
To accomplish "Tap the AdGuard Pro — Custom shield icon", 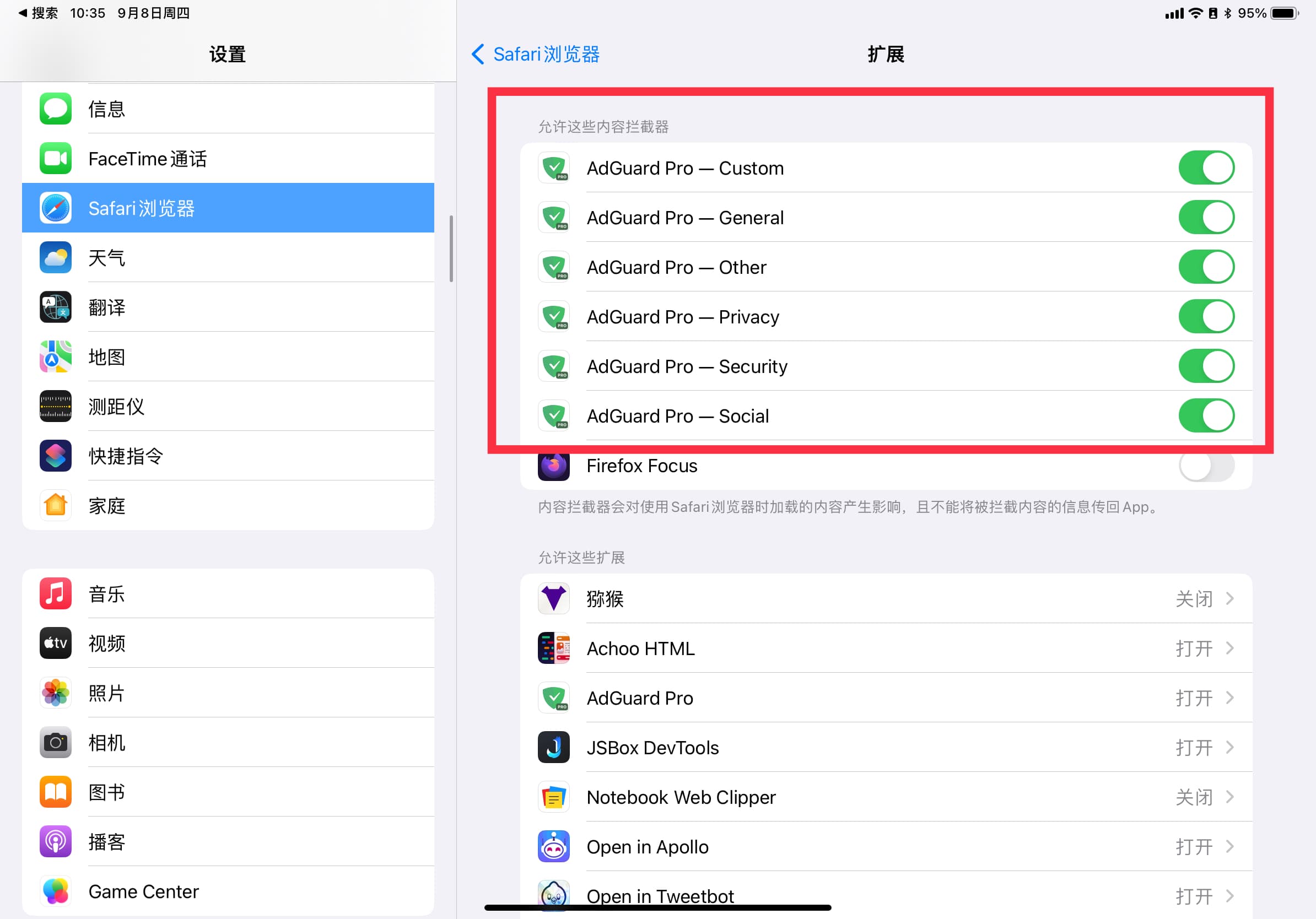I will pos(554,168).
